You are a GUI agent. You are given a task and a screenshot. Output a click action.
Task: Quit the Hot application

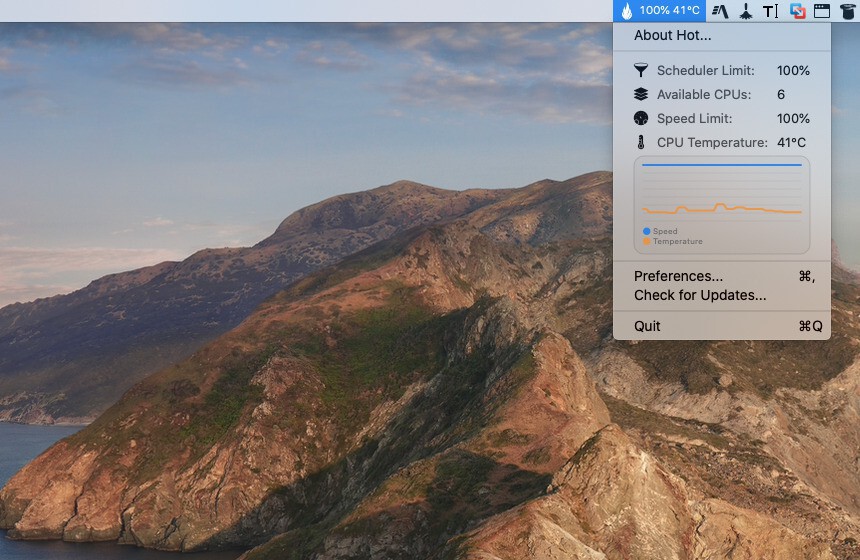(x=647, y=326)
